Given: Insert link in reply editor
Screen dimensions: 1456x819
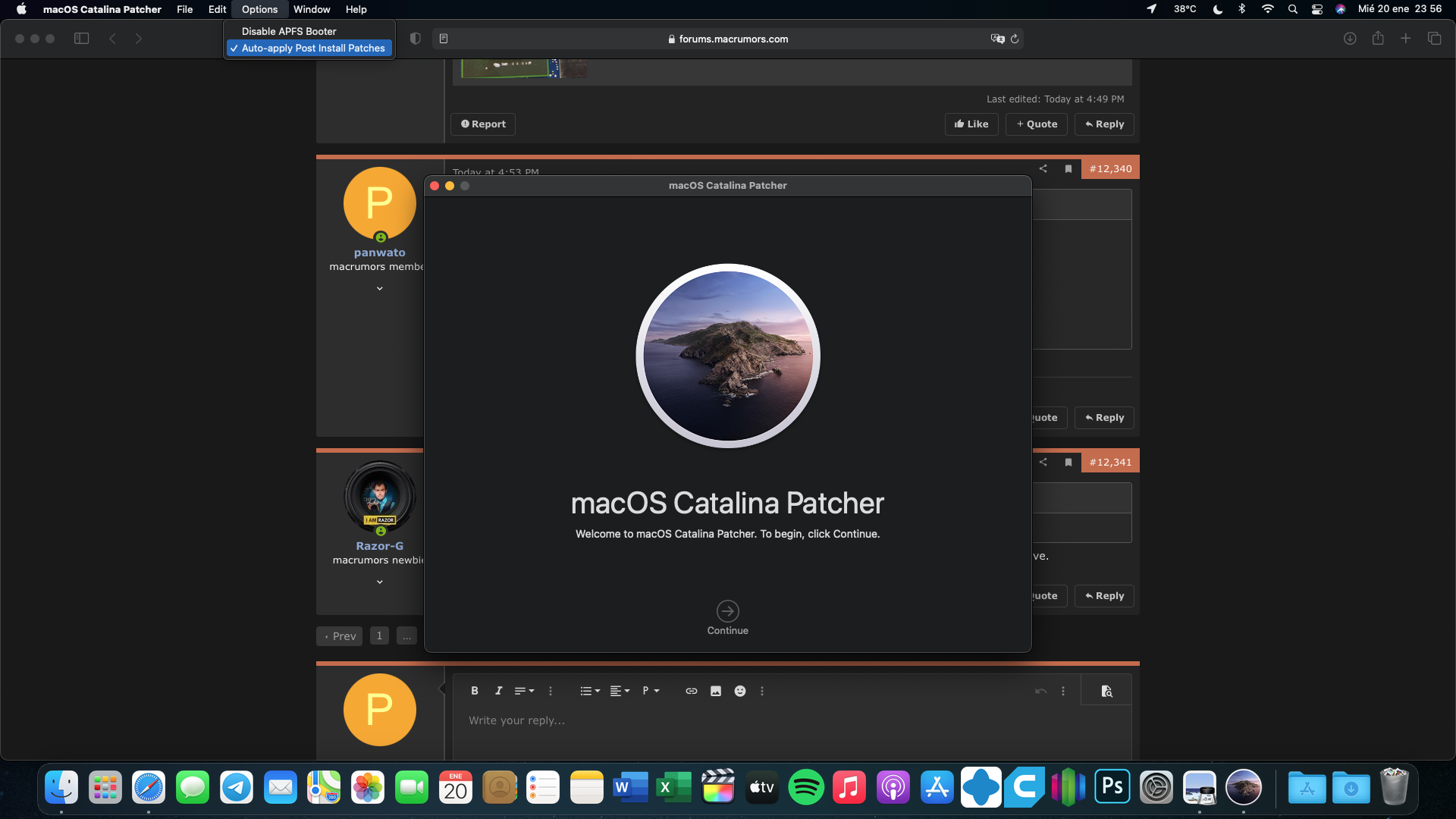Looking at the screenshot, I should coord(691,691).
